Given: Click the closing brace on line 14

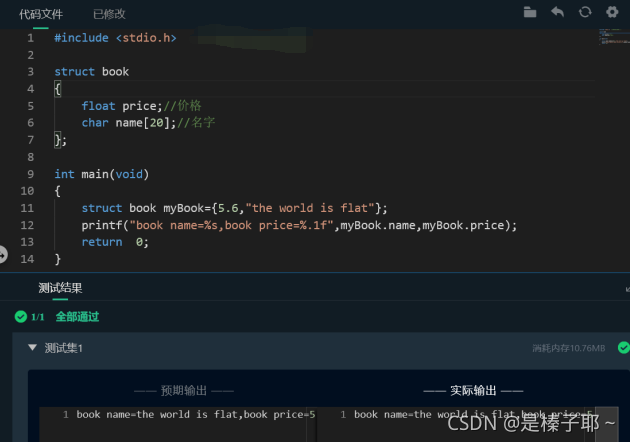Looking at the screenshot, I should click(58, 259).
